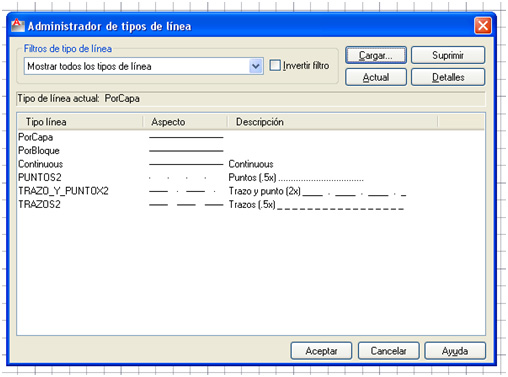The width and height of the screenshot is (508, 377).
Task: Open help via Ayuda button
Action: tap(455, 351)
